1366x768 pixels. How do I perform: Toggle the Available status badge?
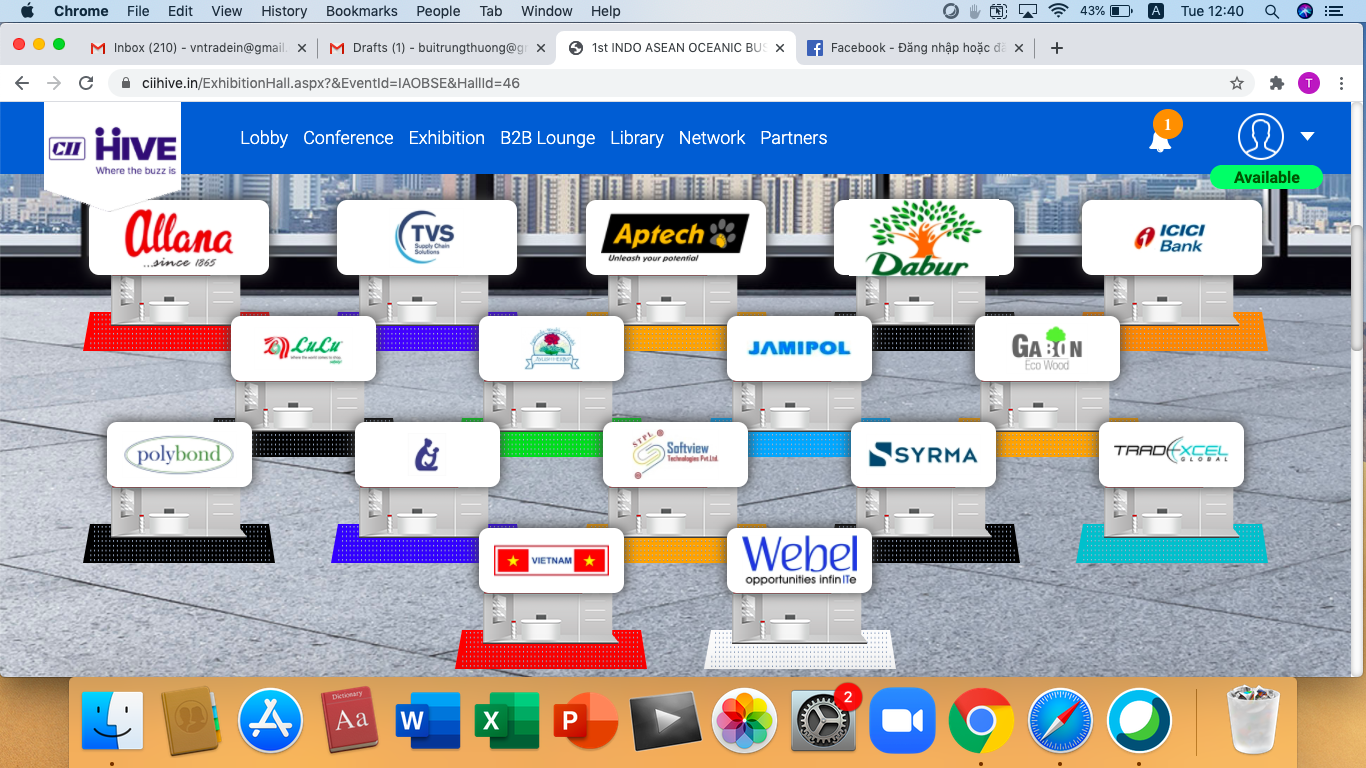pos(1266,177)
